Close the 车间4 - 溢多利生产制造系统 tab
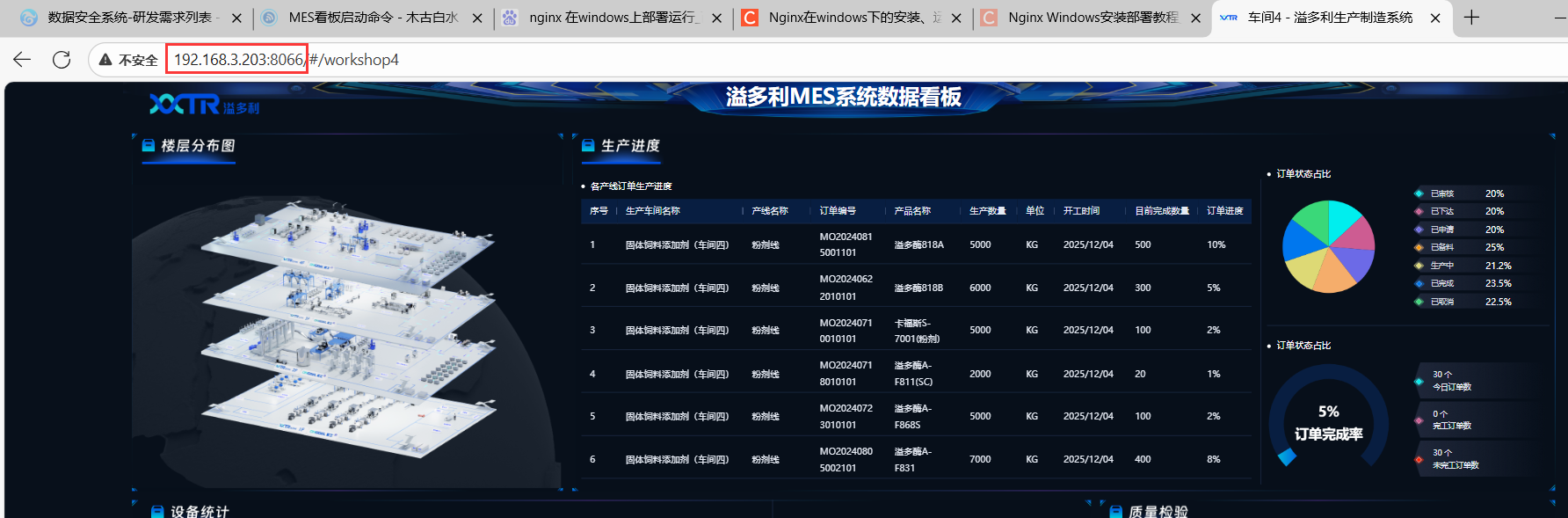Image resolution: width=1568 pixels, height=518 pixels. click(1435, 18)
